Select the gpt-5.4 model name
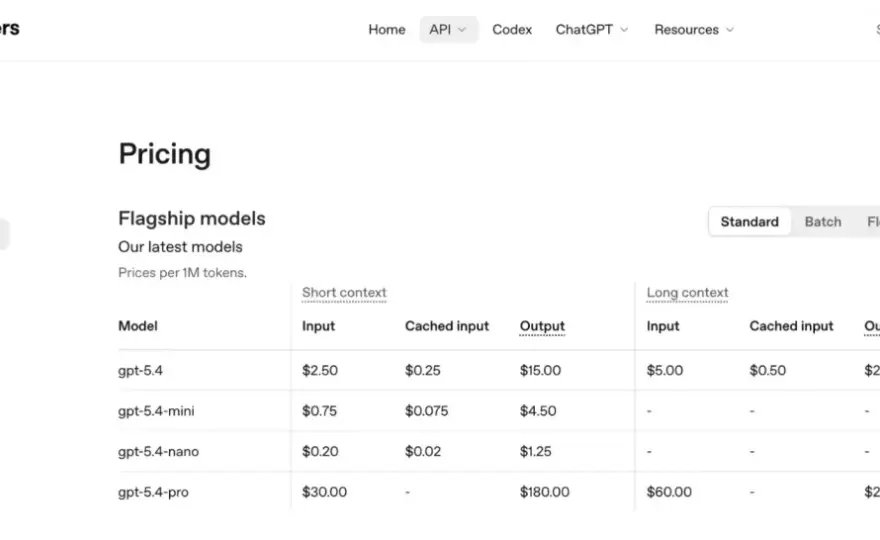880x540 pixels. pyautogui.click(x=140, y=370)
